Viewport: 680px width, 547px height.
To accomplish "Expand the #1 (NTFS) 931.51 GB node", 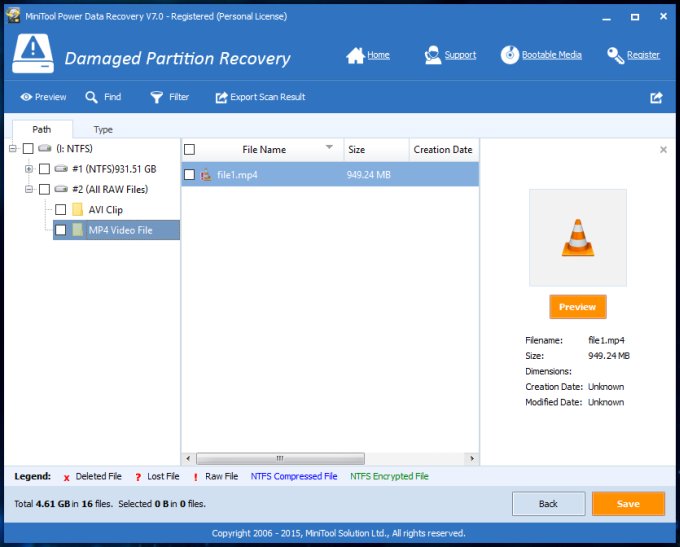I will coord(29,169).
